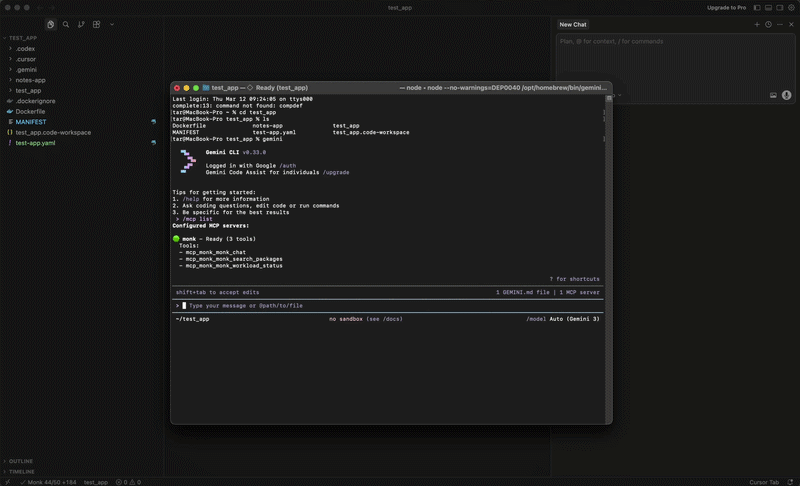Click the '/upgrade' text in terminal
800x486 pixels.
tap(336, 172)
